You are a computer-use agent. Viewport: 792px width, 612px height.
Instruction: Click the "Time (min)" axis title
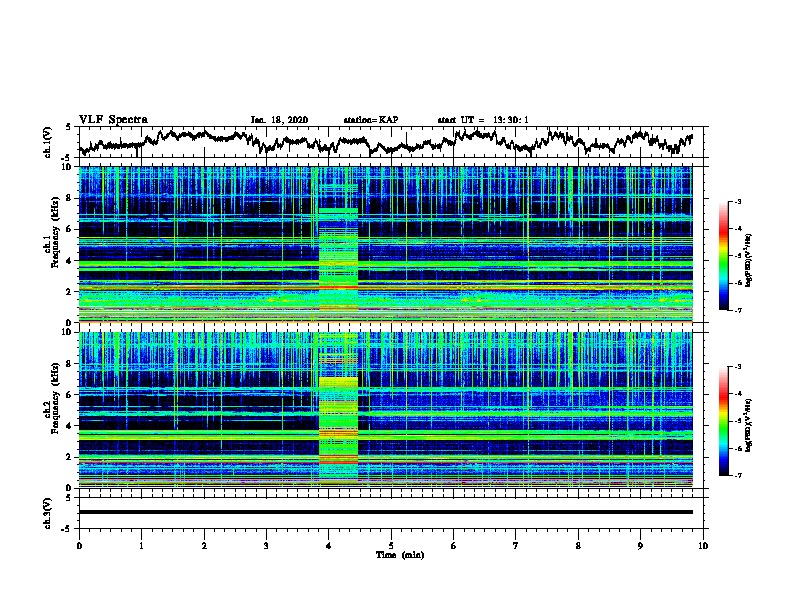(400, 555)
